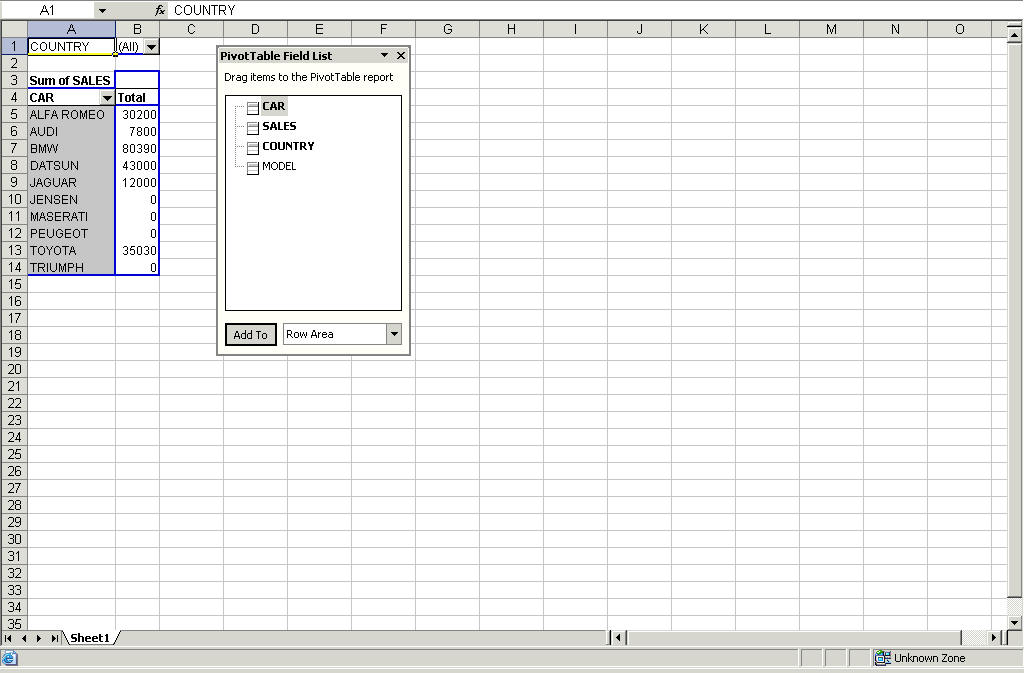Select column H header
The image size is (1024, 673).
(x=511, y=29)
